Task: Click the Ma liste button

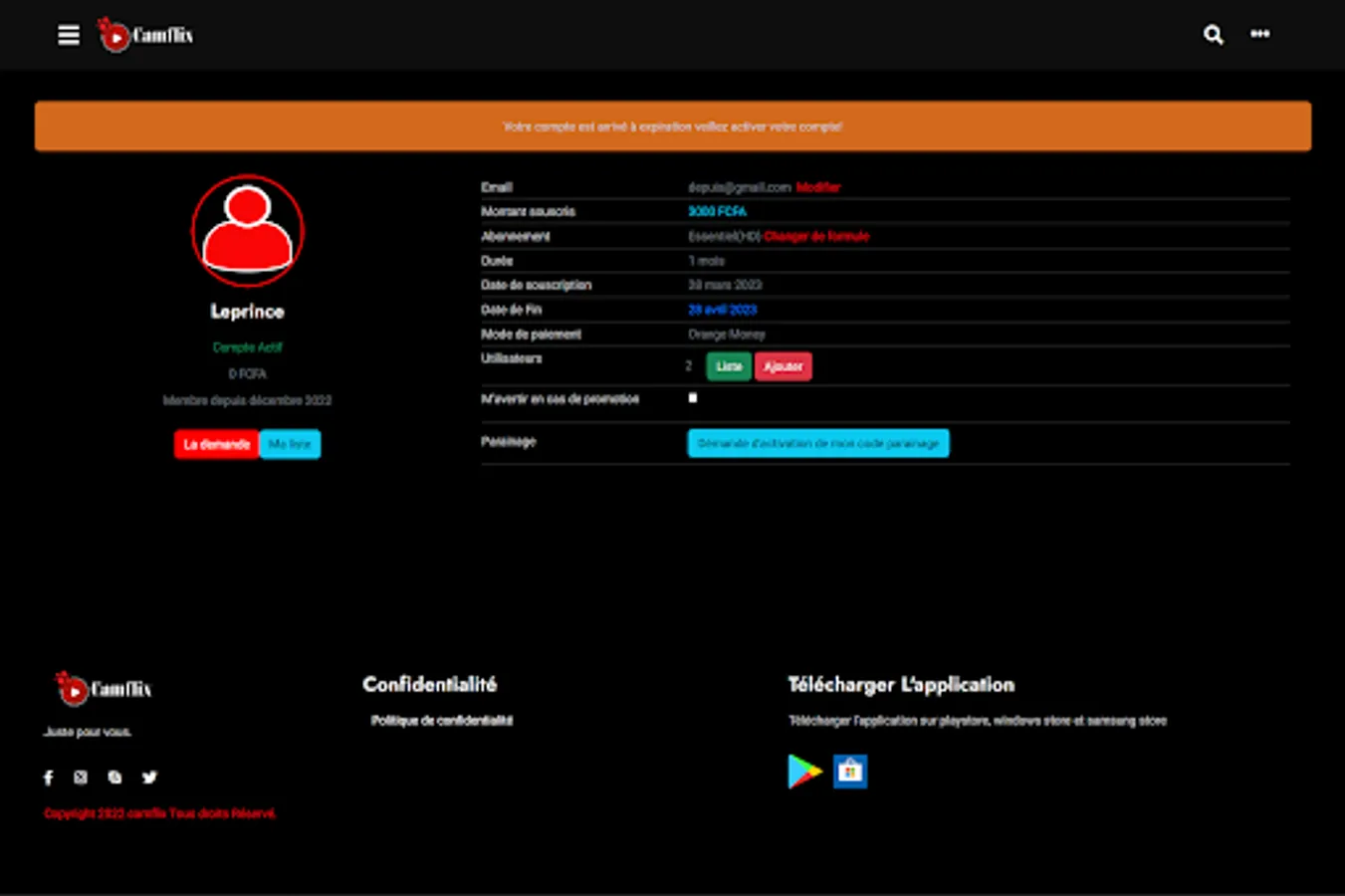Action: [290, 443]
